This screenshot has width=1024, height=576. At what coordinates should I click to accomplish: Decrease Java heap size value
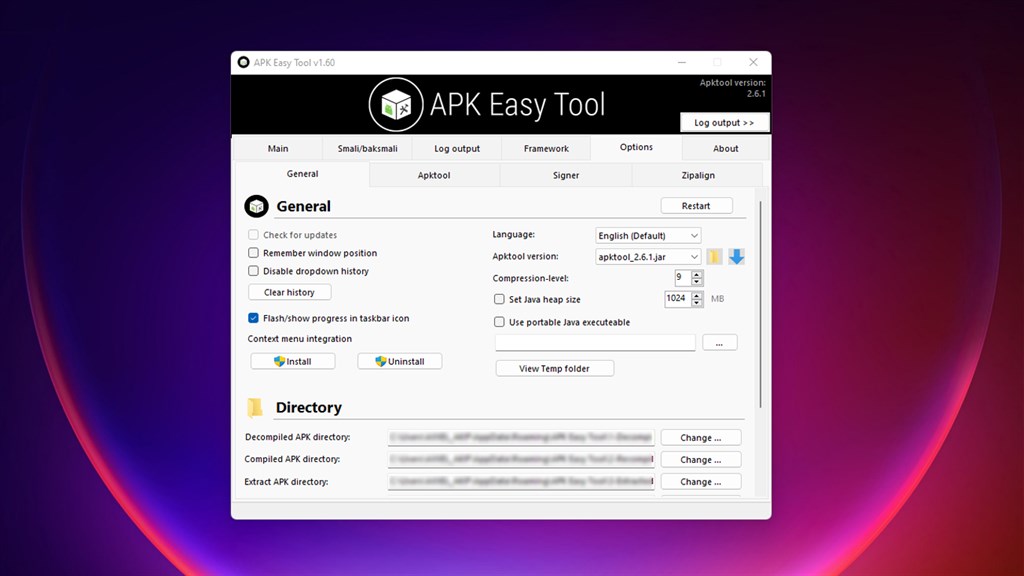click(x=697, y=303)
